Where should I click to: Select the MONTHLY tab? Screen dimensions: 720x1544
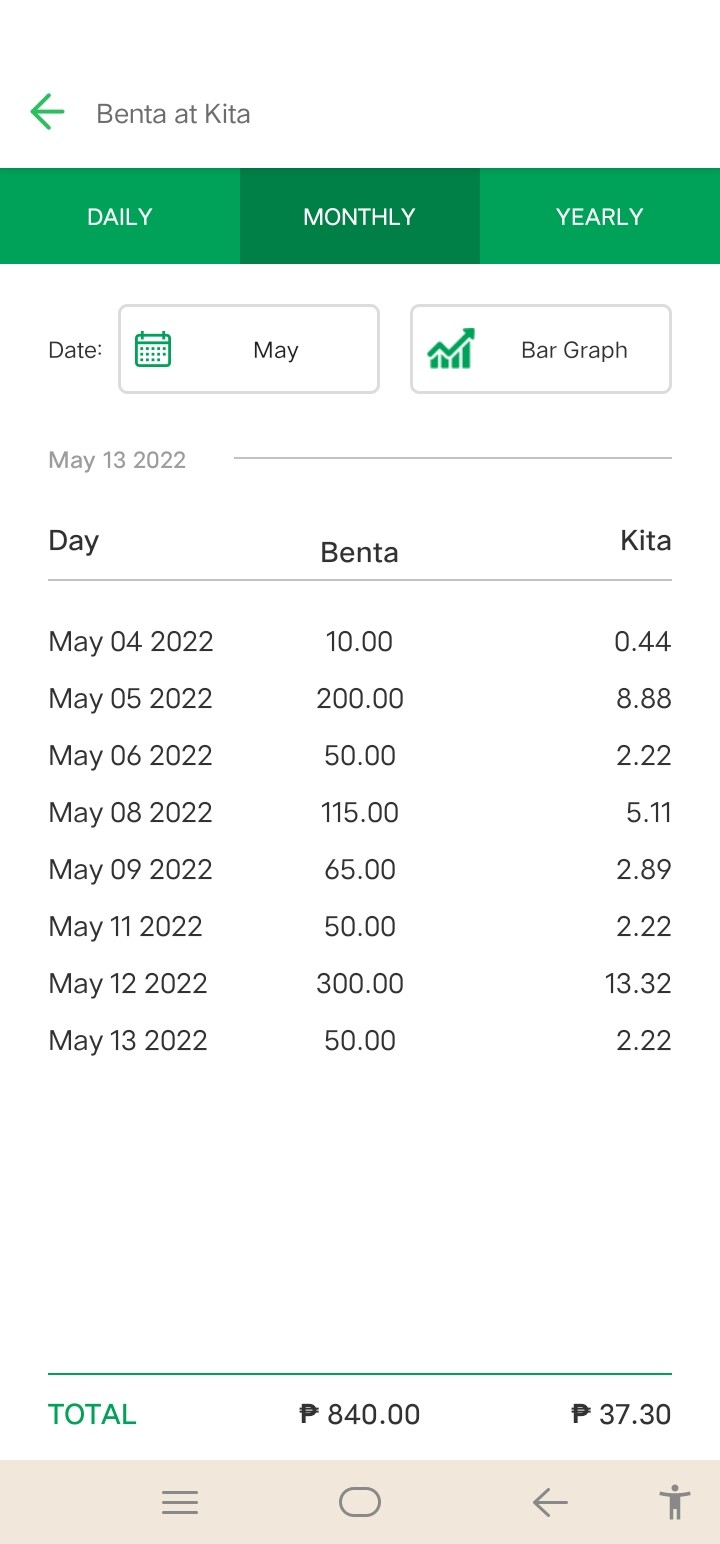[x=360, y=216]
